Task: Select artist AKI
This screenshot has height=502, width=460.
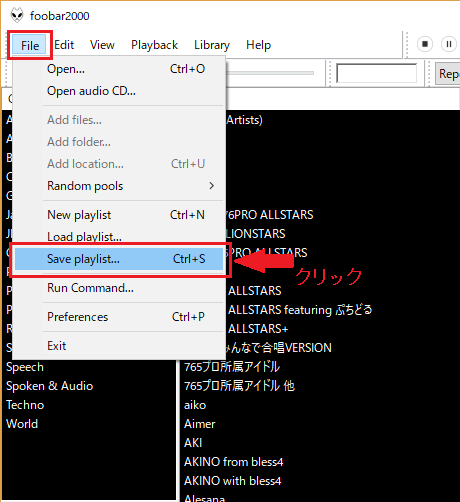Action: pos(320,443)
